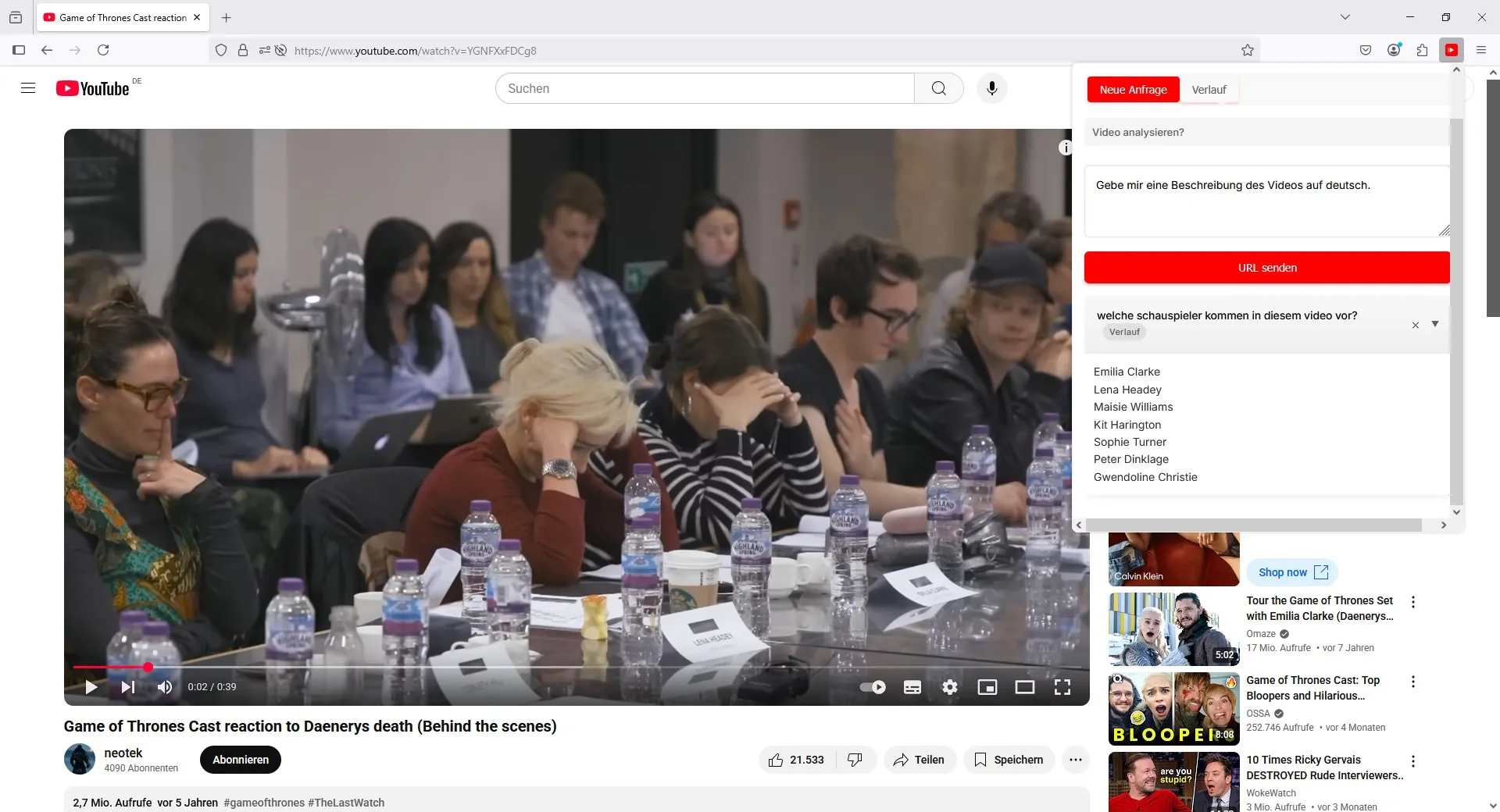Open more actions ellipsis below video
This screenshot has height=812, width=1500.
(1076, 760)
